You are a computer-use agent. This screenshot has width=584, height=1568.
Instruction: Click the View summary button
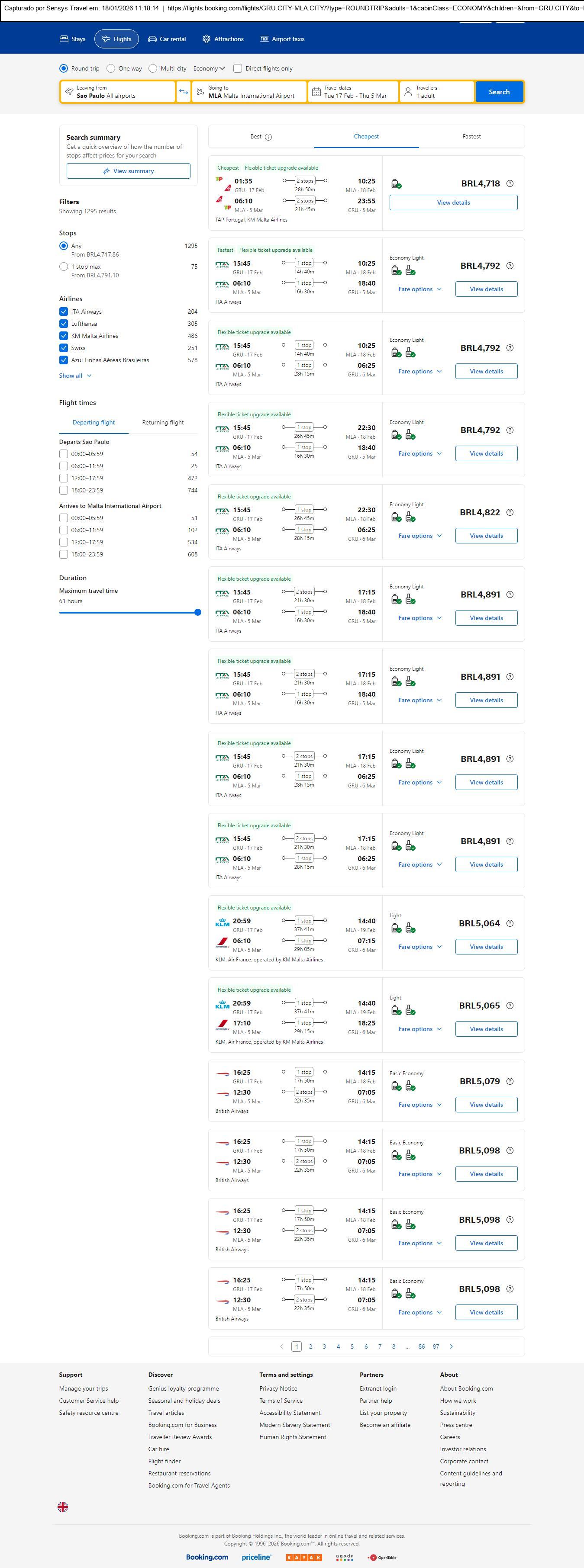coord(129,171)
